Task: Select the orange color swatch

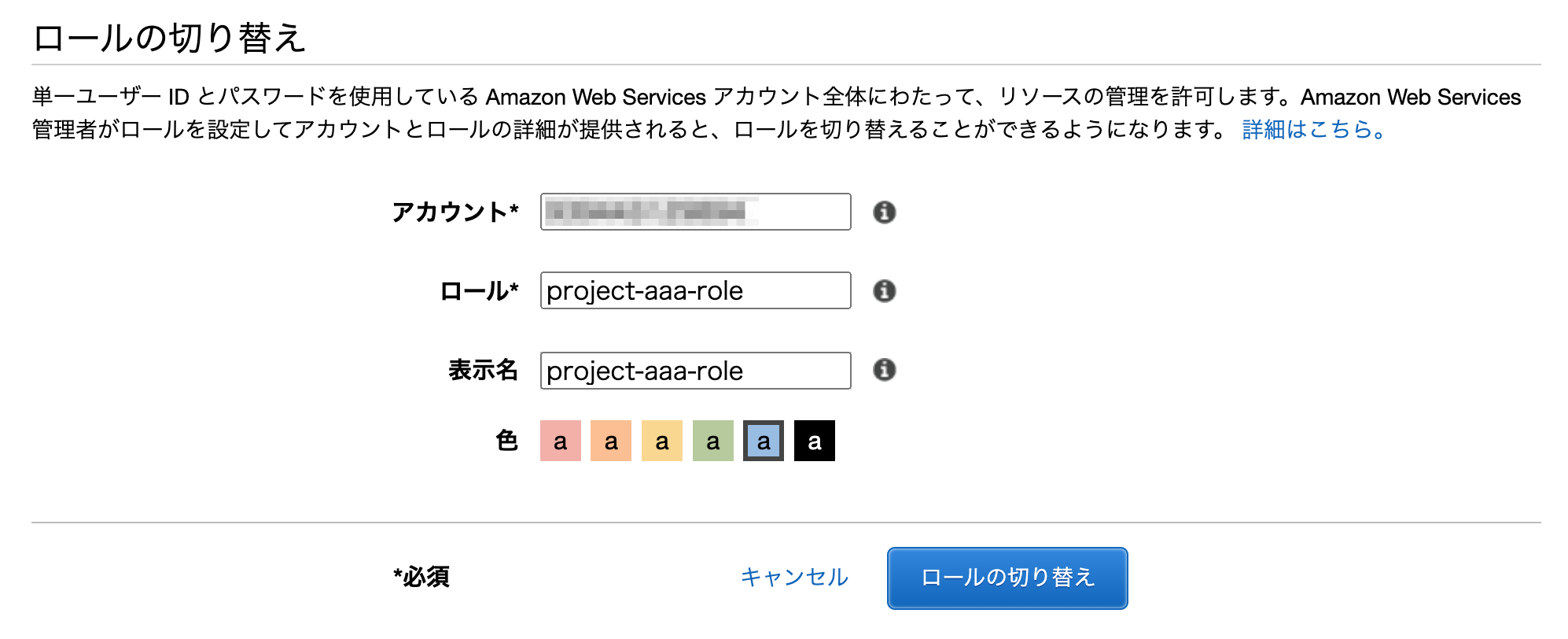Action: coord(611,441)
